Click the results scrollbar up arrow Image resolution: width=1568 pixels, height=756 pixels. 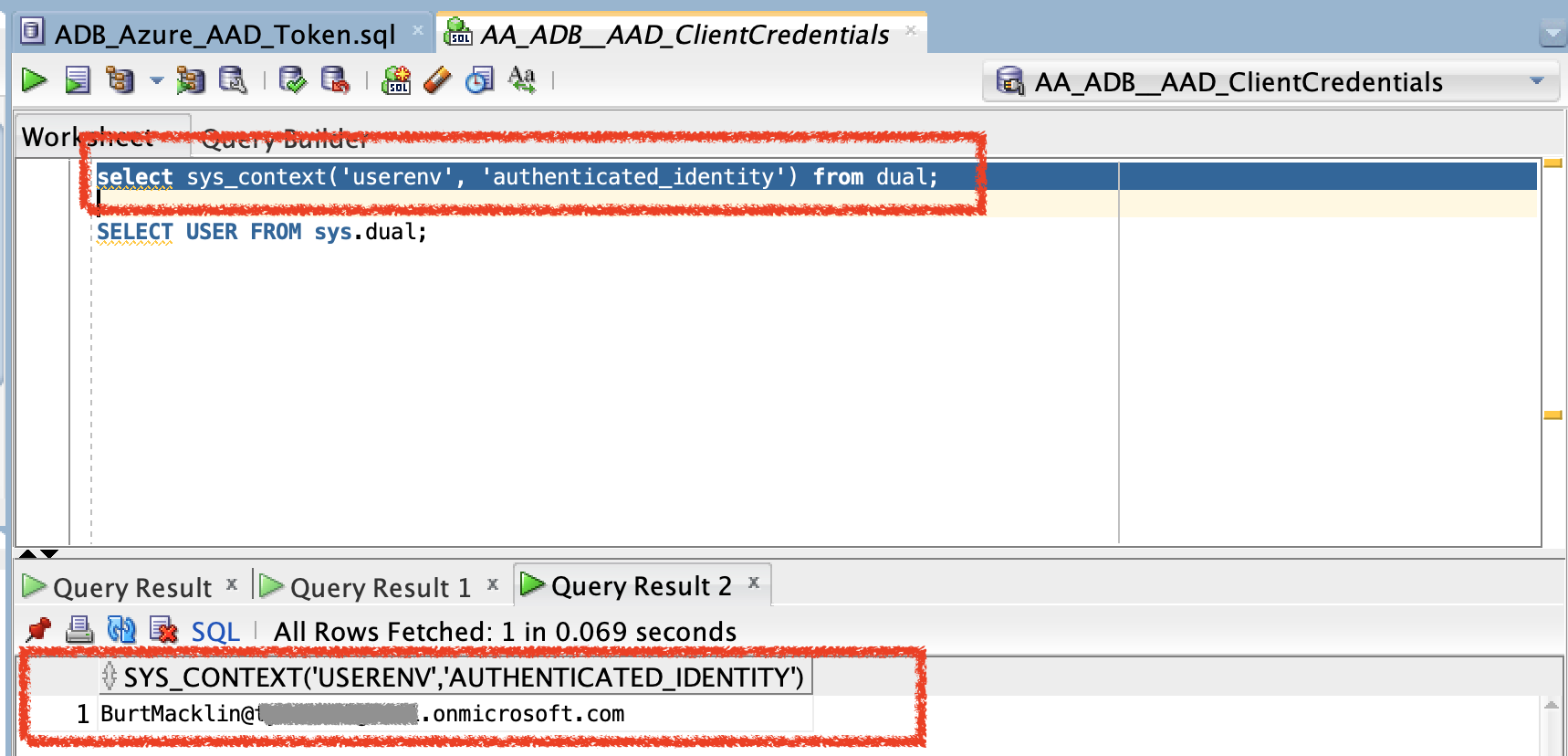pos(1552,705)
